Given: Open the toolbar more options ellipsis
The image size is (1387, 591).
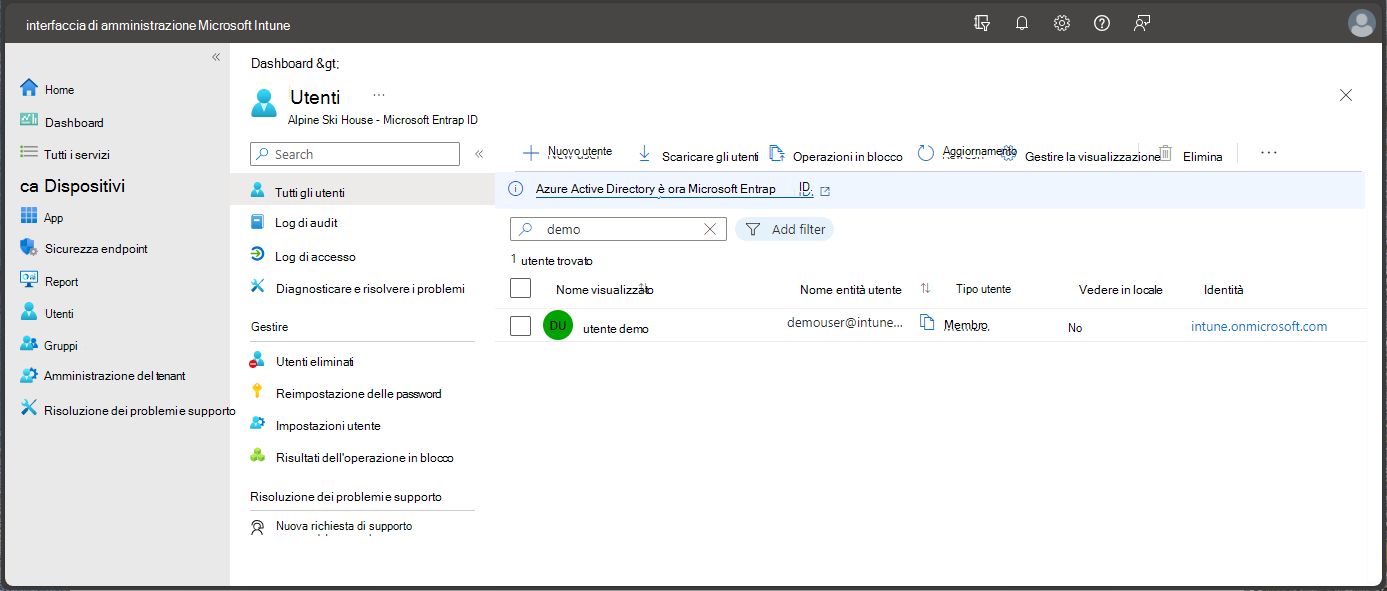Looking at the screenshot, I should [1268, 153].
